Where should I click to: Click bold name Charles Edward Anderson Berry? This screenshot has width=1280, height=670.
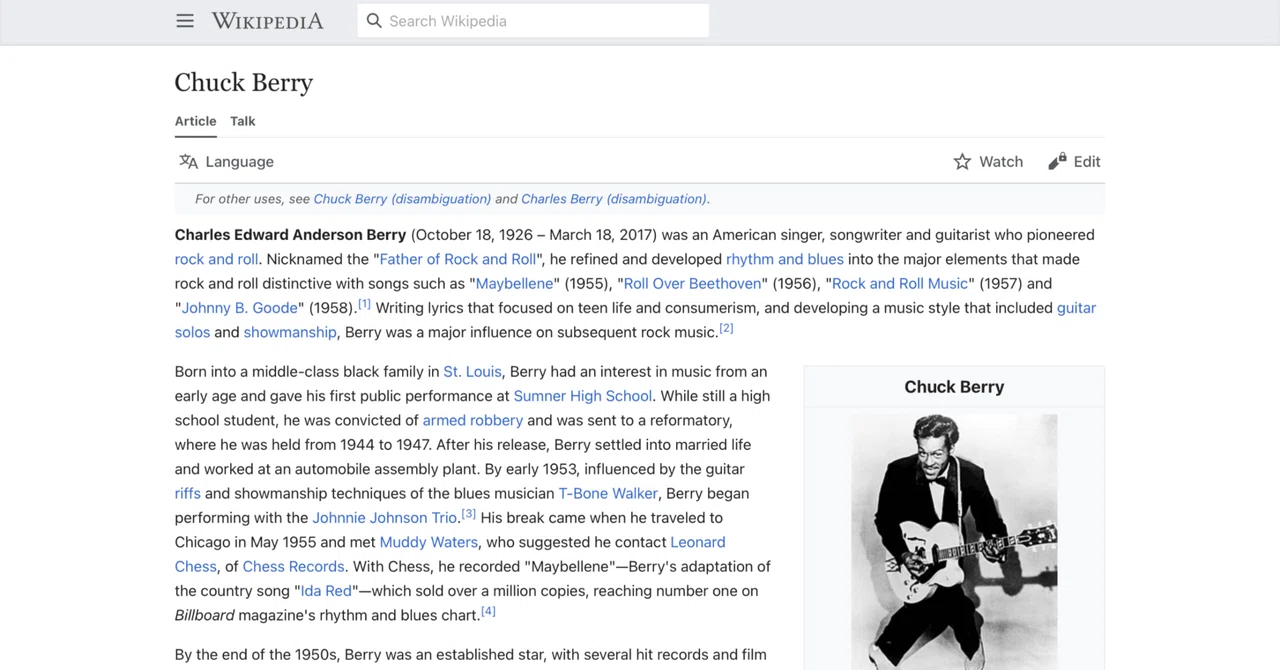point(290,235)
